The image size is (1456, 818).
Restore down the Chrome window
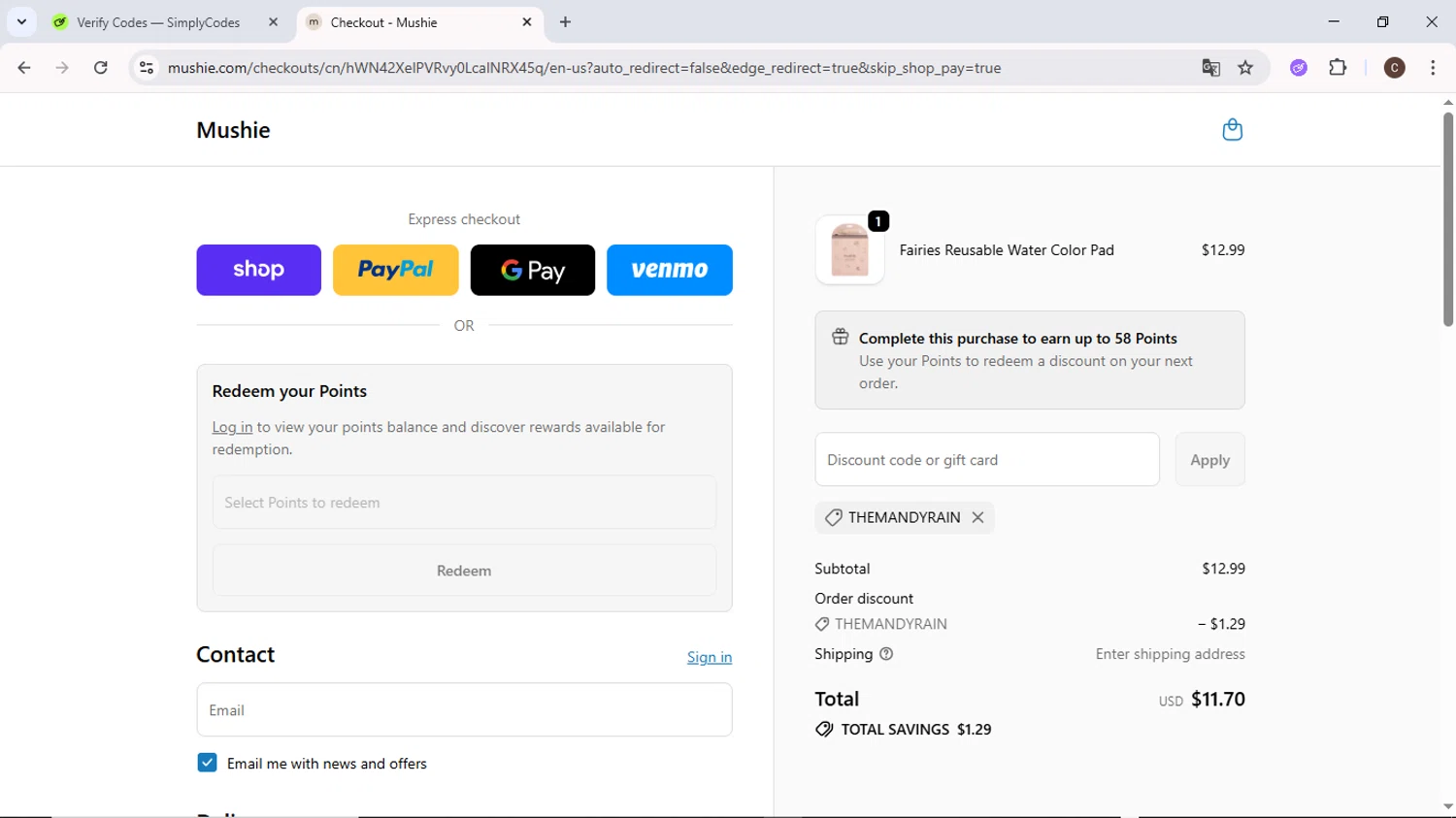tap(1382, 21)
